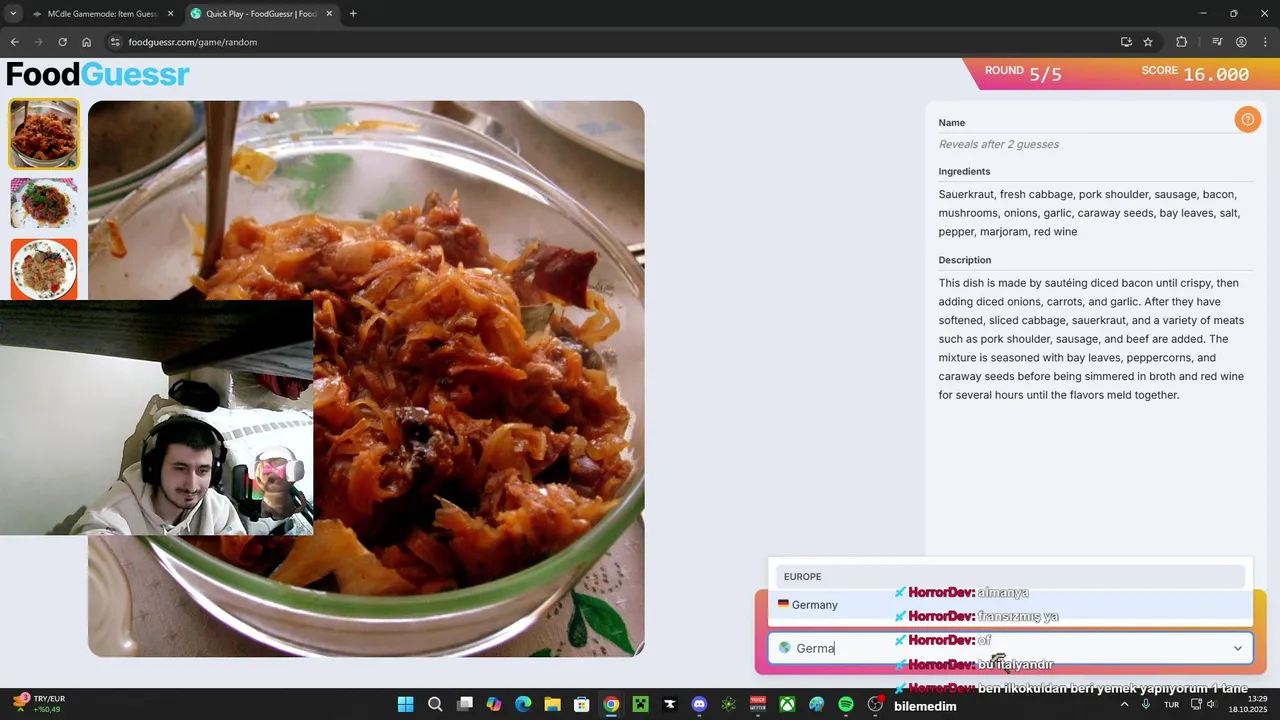Click the orange help question mark icon
Viewport: 1280px width, 720px height.
[1247, 120]
